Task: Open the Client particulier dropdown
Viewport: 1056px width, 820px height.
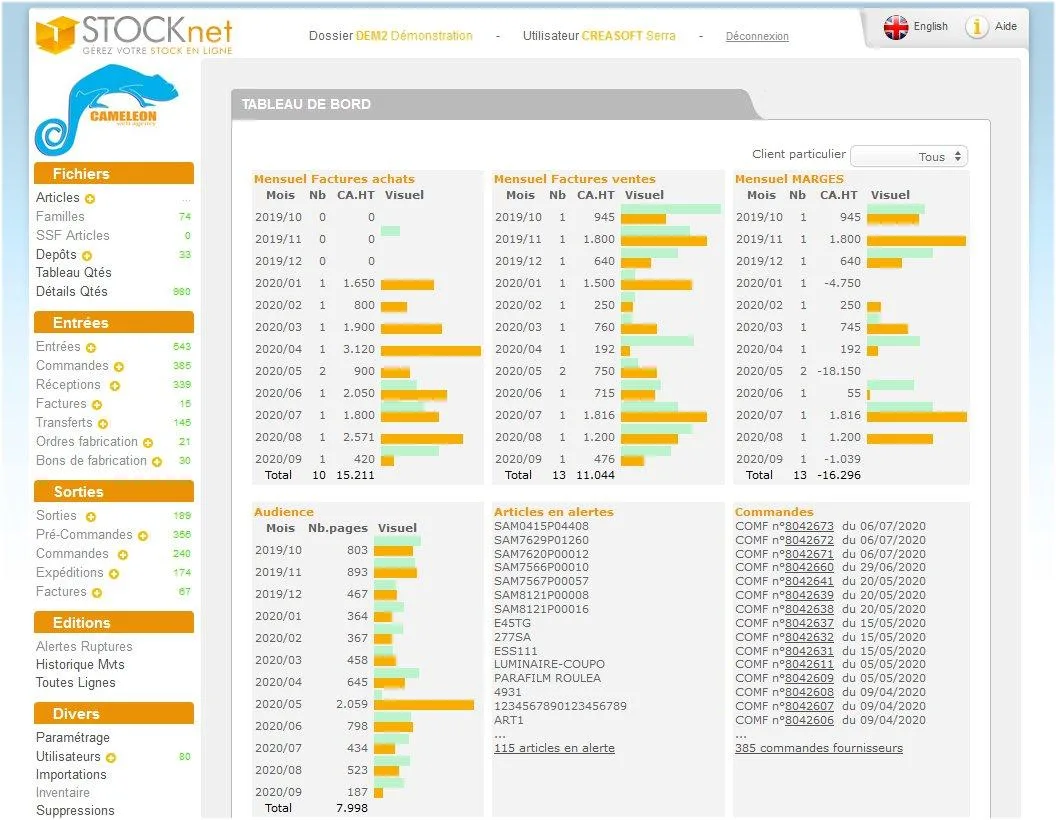Action: (909, 156)
